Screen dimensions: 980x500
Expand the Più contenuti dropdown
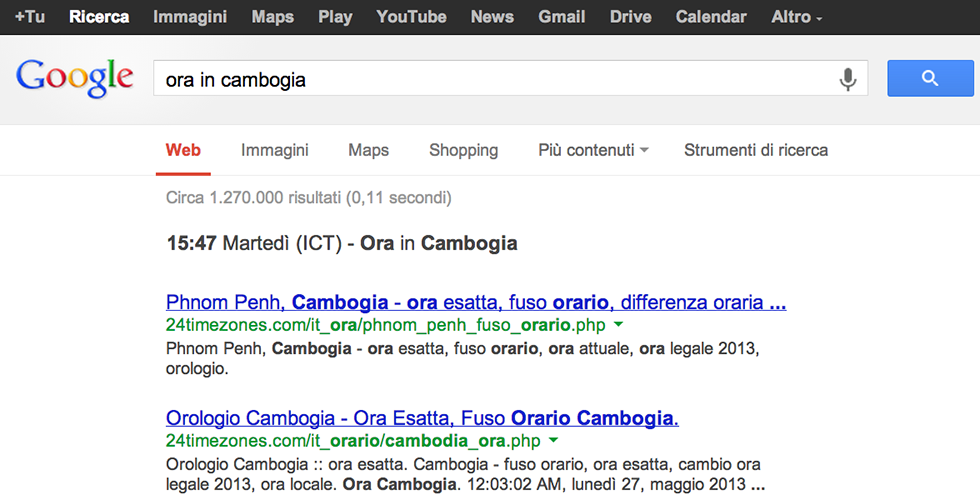(593, 150)
